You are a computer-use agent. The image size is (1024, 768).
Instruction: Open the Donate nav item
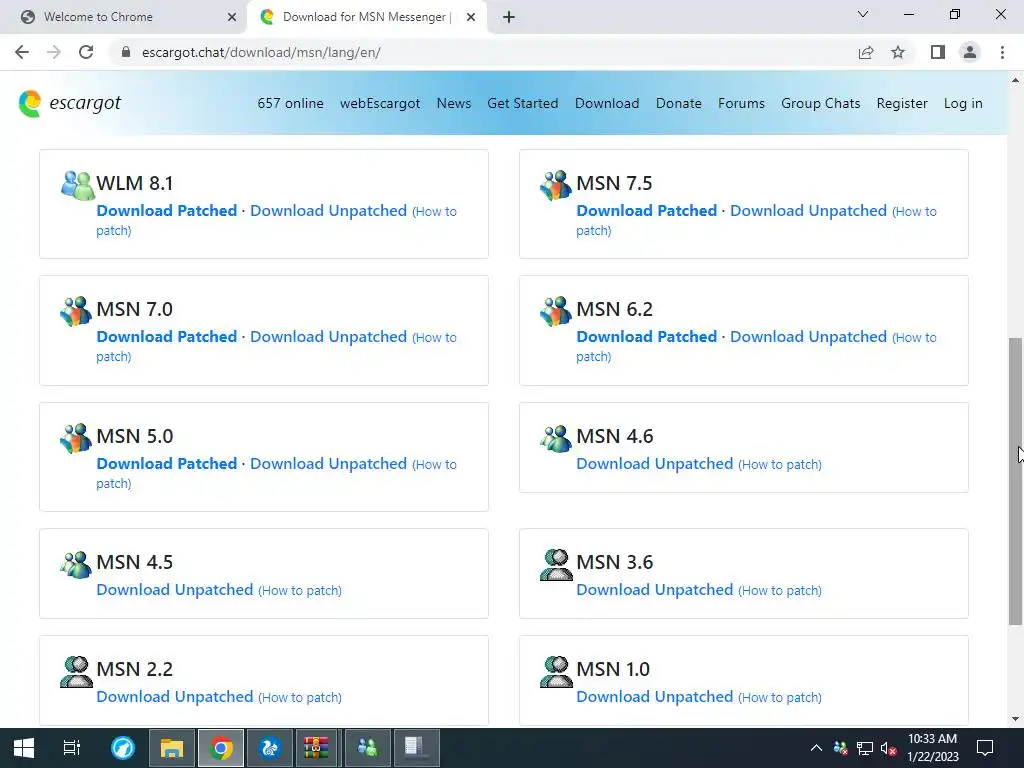point(679,103)
